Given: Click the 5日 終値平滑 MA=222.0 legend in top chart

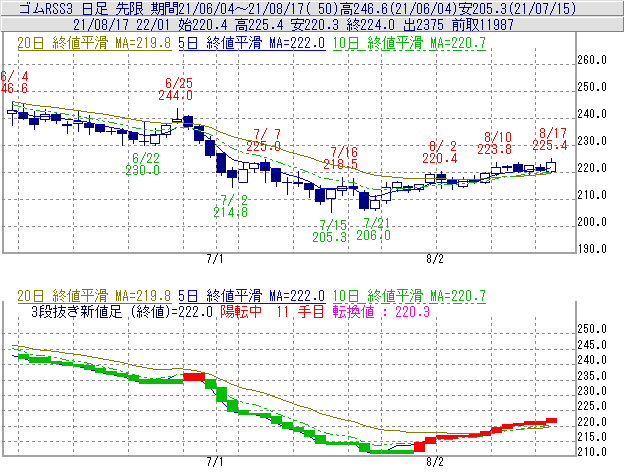Looking at the screenshot, I should point(252,43).
